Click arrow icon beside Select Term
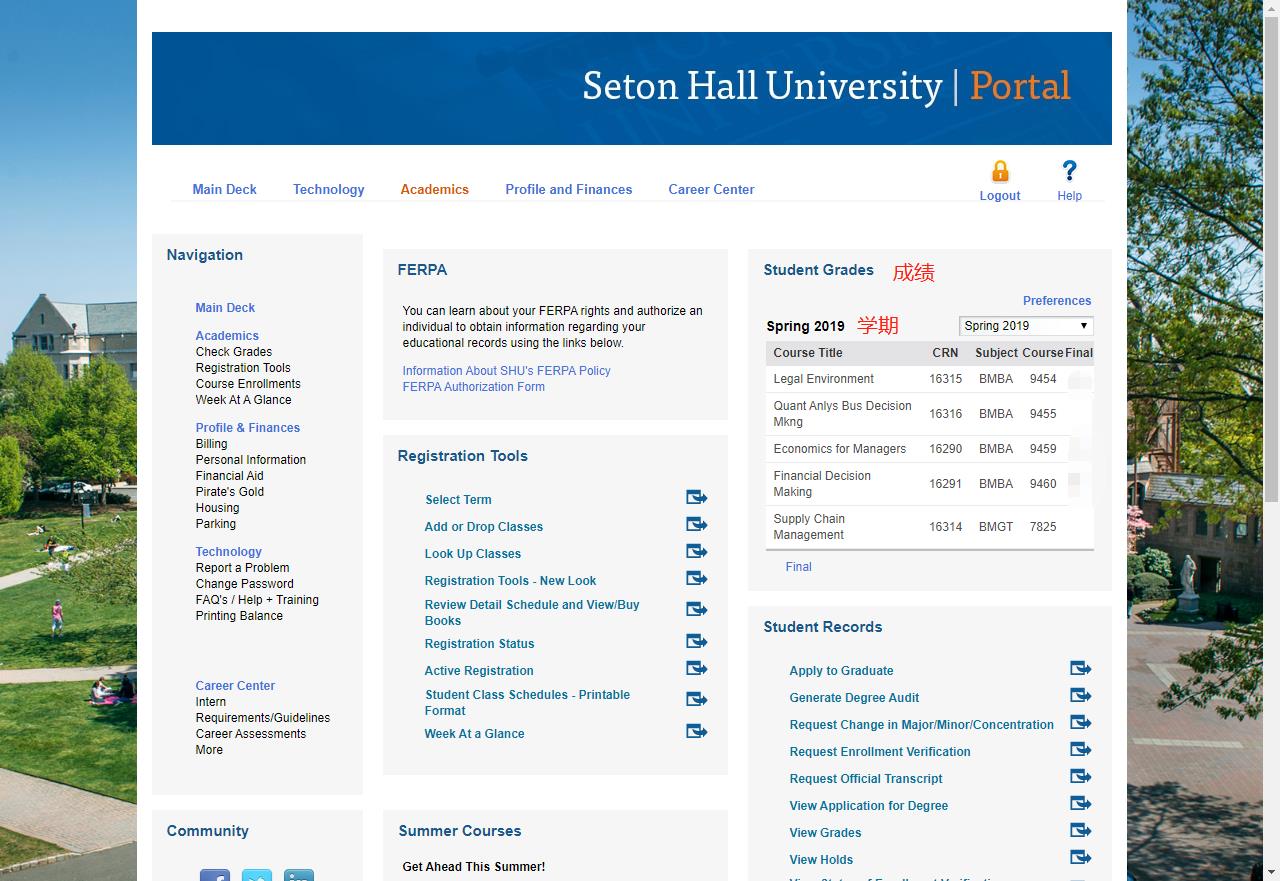Screen dimensions: 1280x881 [697, 497]
